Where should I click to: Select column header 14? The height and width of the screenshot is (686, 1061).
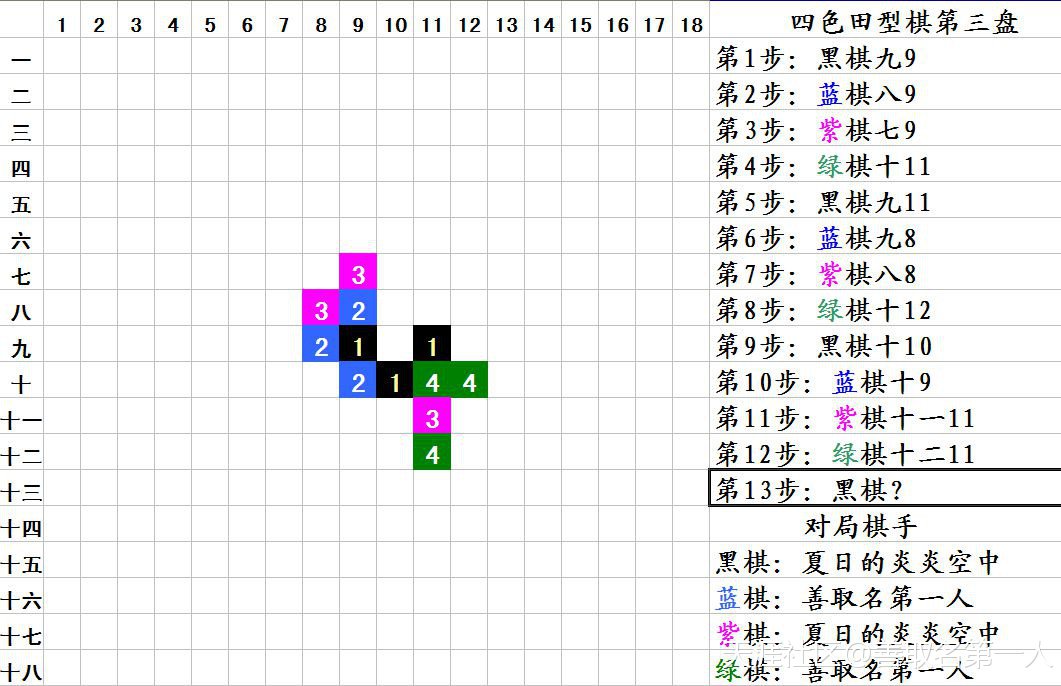tap(543, 25)
